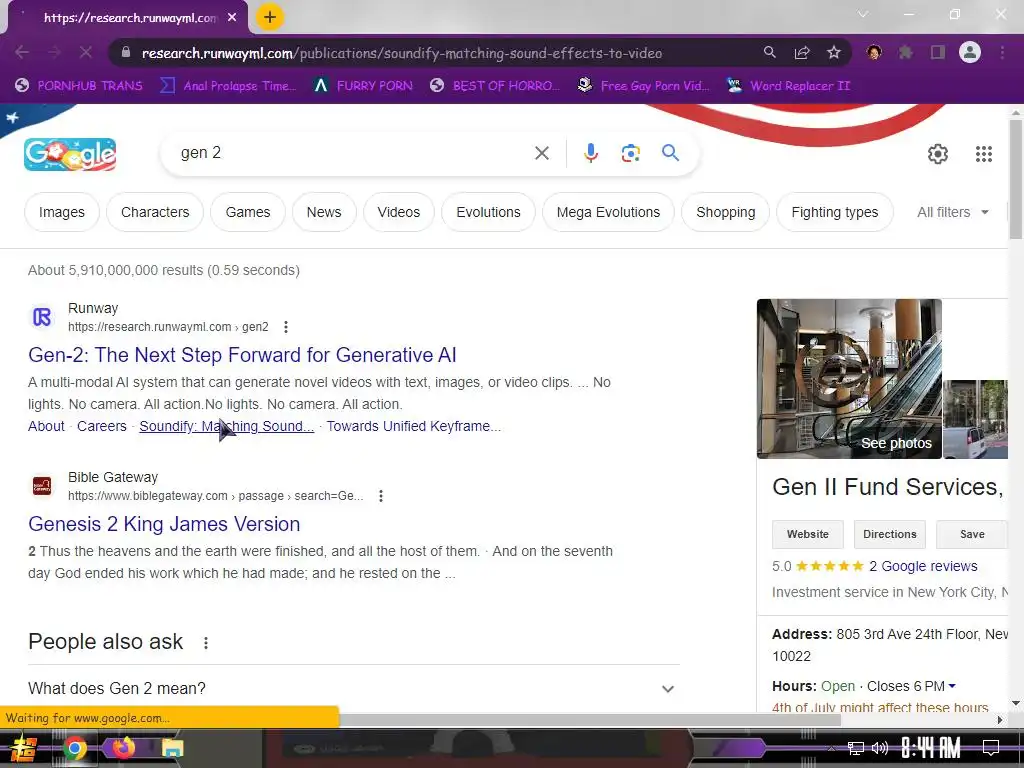Launch Firefox from the taskbar
The height and width of the screenshot is (768, 1024).
tap(123, 747)
